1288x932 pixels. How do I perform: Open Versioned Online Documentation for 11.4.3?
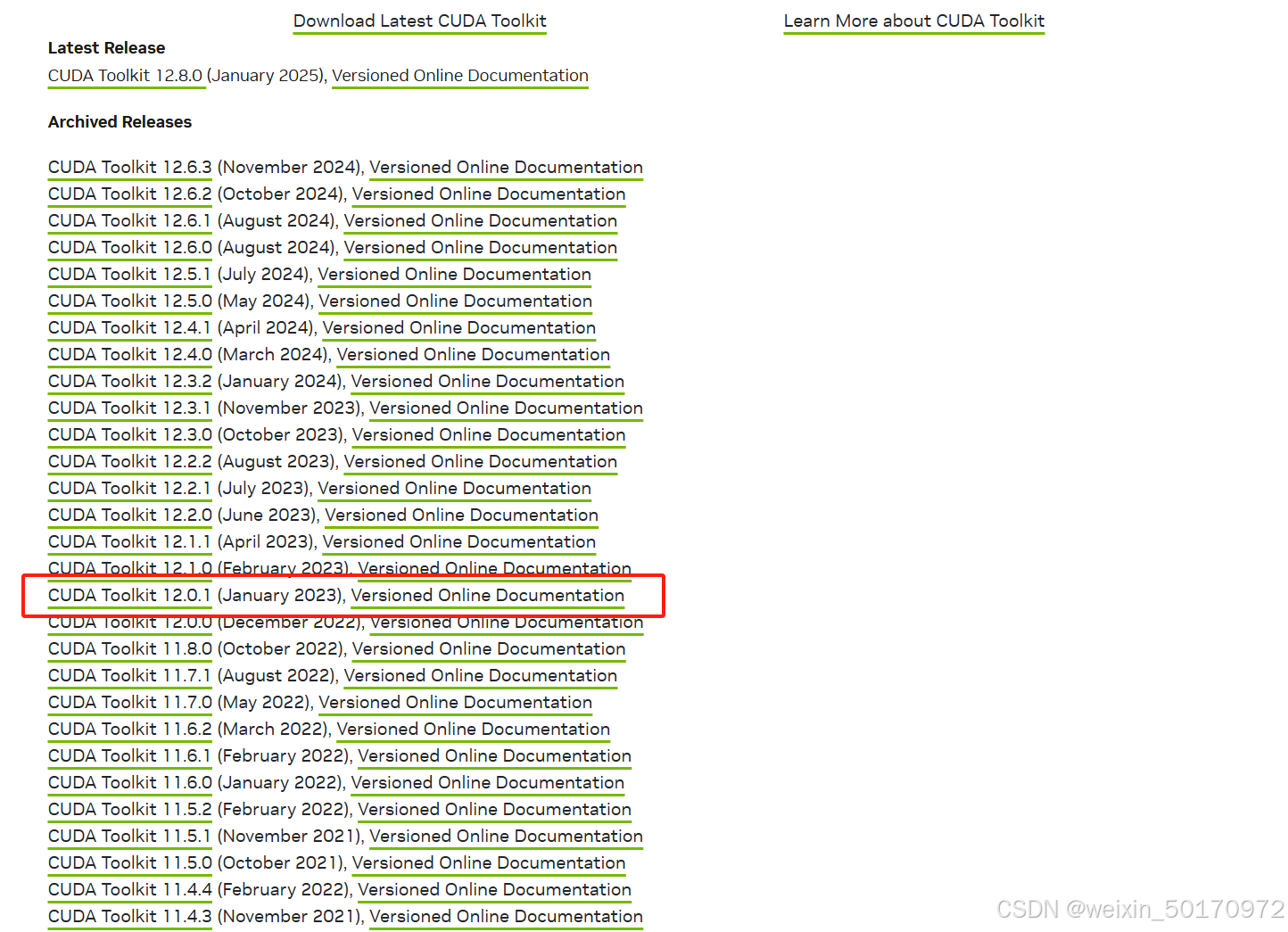pyautogui.click(x=506, y=916)
